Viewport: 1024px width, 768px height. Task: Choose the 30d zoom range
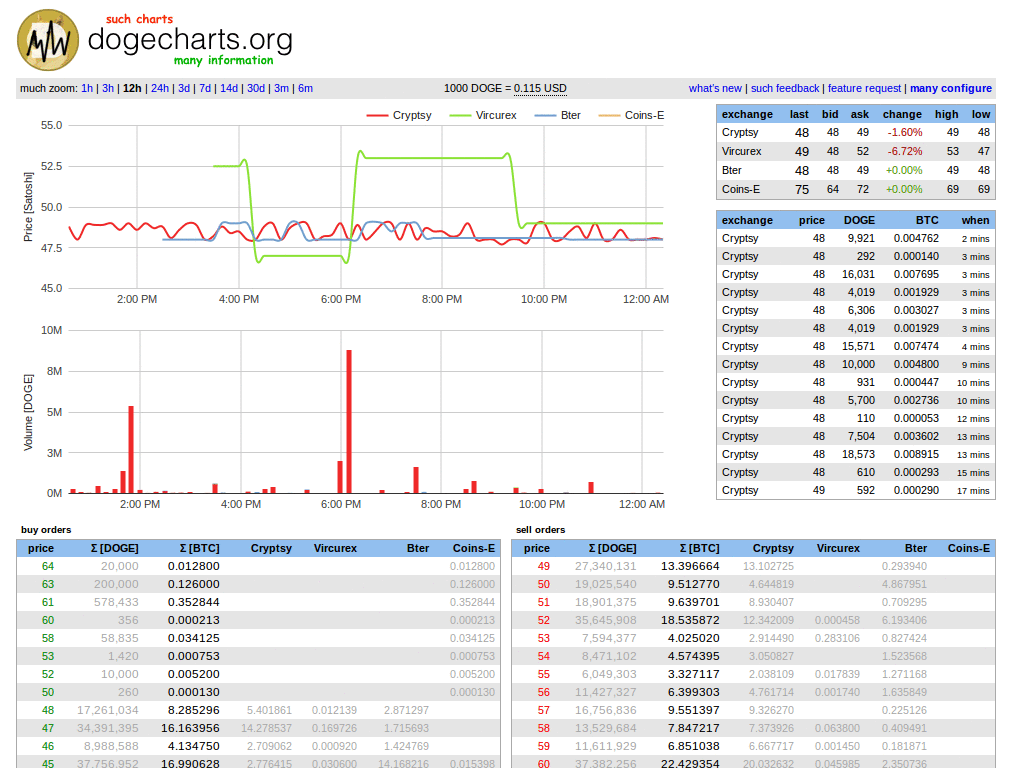[x=256, y=88]
